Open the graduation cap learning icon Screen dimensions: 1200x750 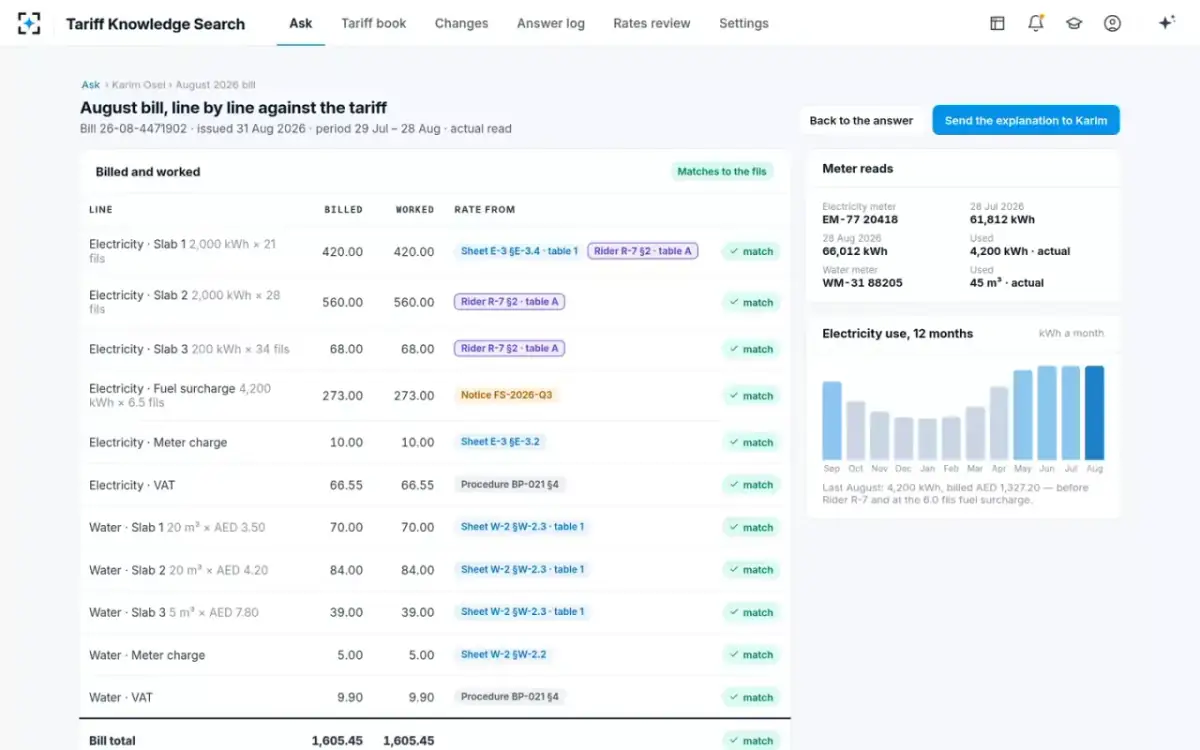point(1074,23)
